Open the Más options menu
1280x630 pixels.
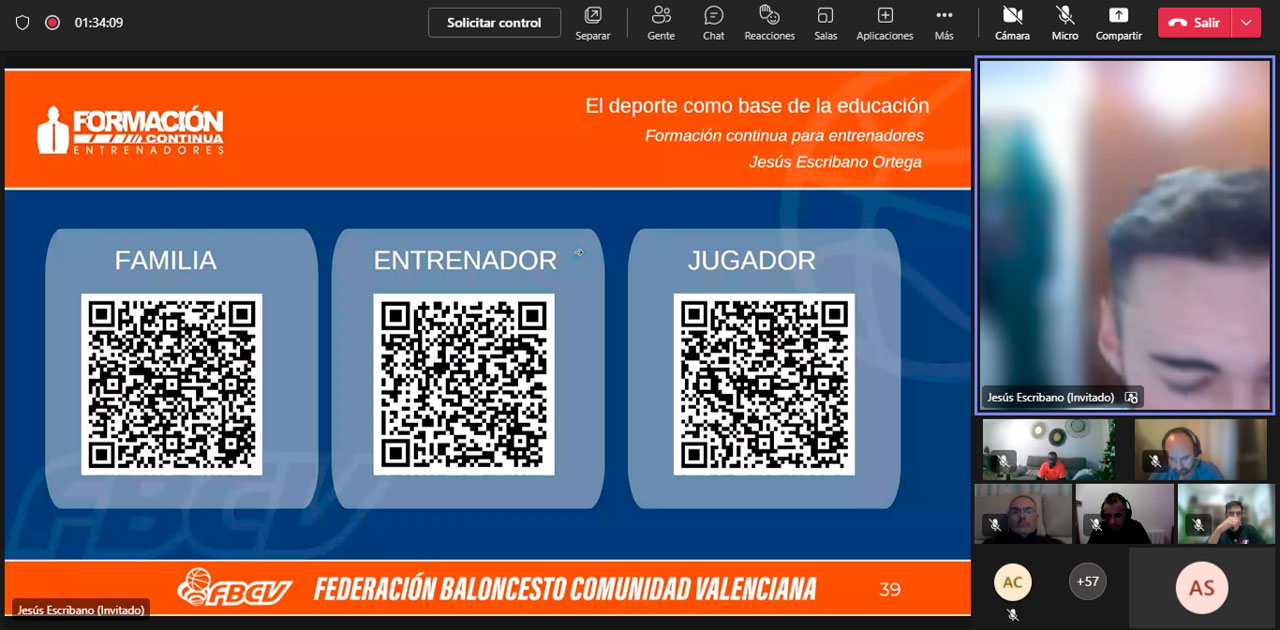tap(944, 23)
